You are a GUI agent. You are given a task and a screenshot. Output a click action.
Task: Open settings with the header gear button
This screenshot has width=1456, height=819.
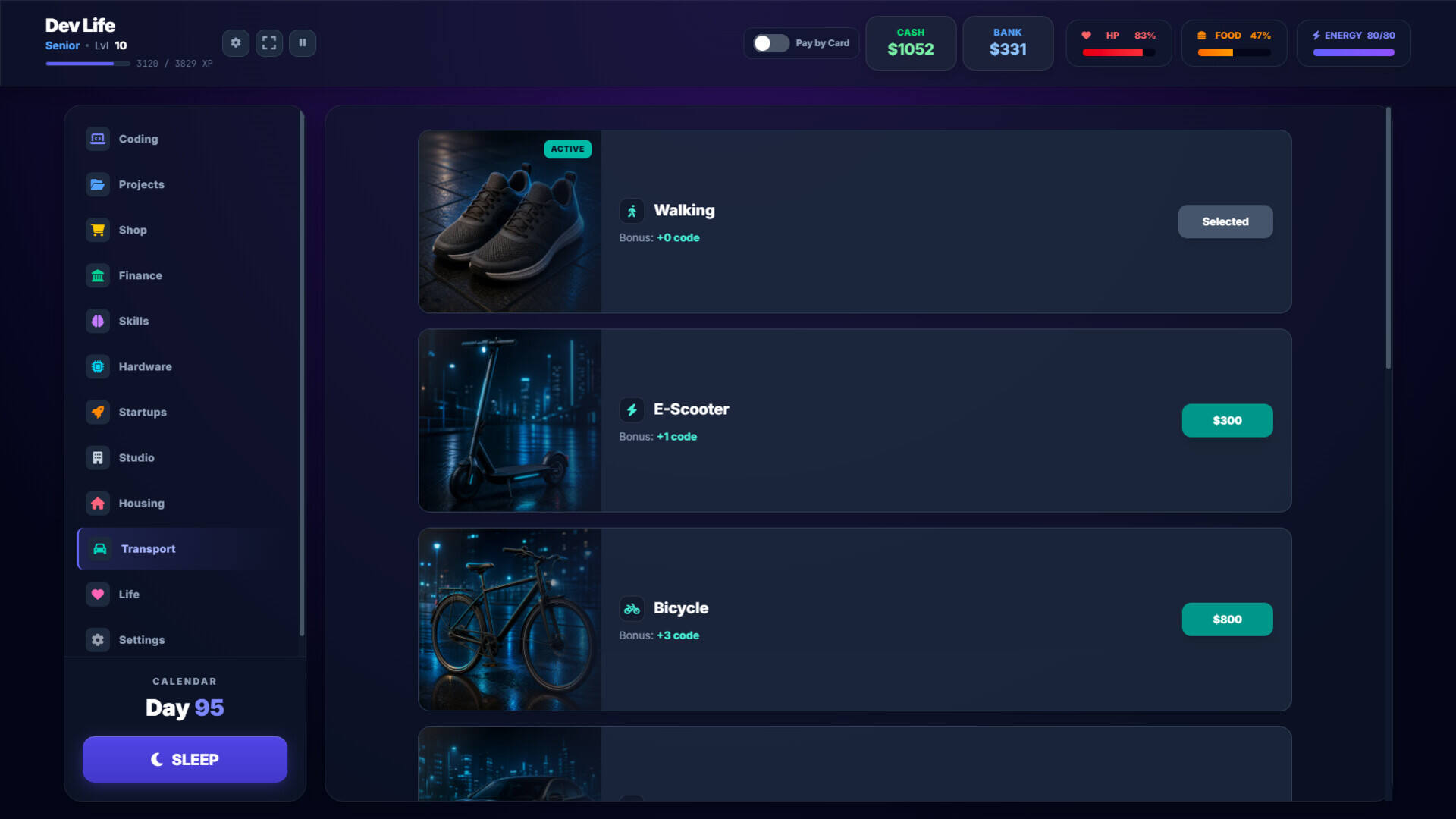click(x=236, y=42)
